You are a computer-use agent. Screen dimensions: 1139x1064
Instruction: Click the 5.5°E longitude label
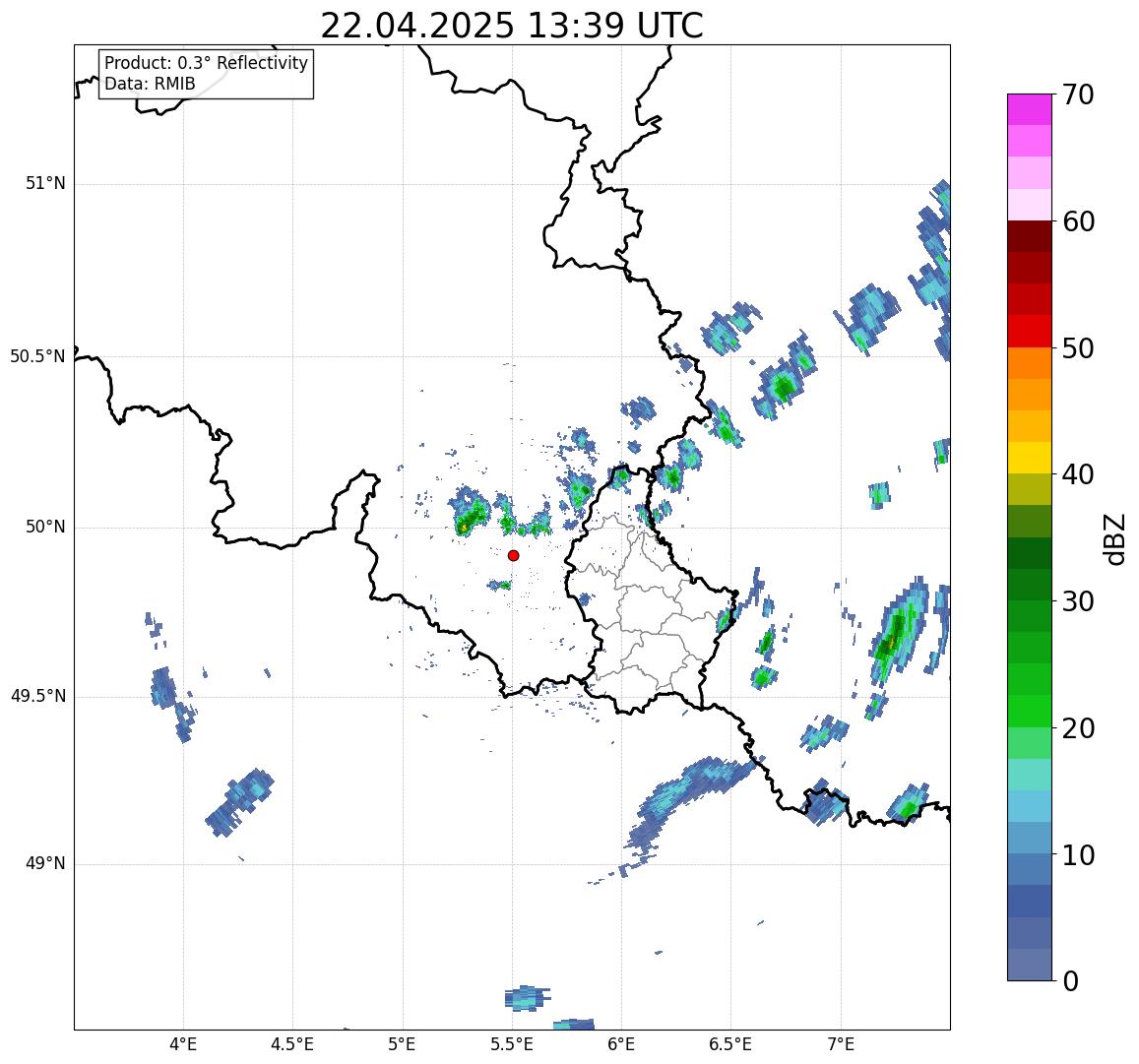tap(512, 1044)
